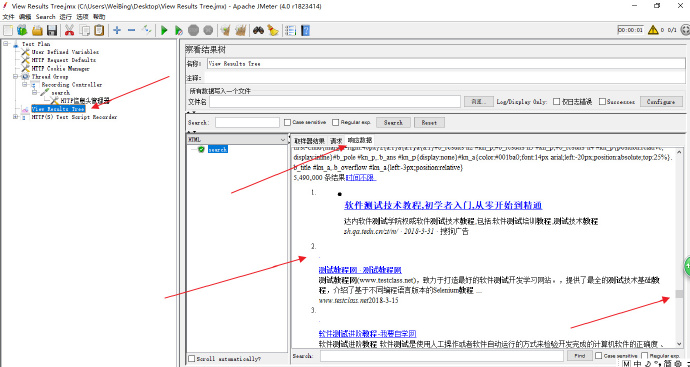Click the yellow warning triangle log icon
This screenshot has width=690, height=367.
click(x=653, y=30)
